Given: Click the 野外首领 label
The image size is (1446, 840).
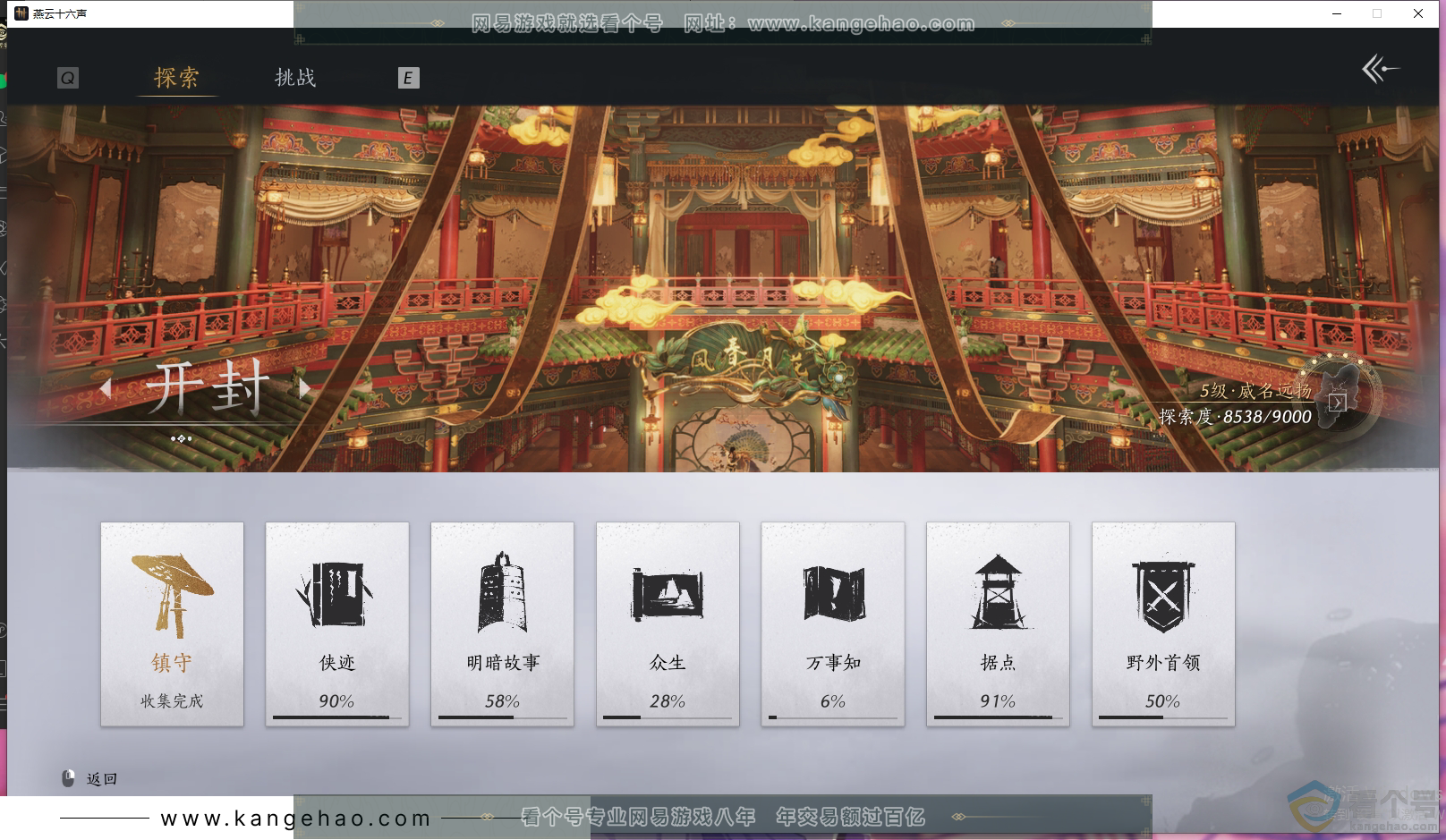Looking at the screenshot, I should 1163,663.
